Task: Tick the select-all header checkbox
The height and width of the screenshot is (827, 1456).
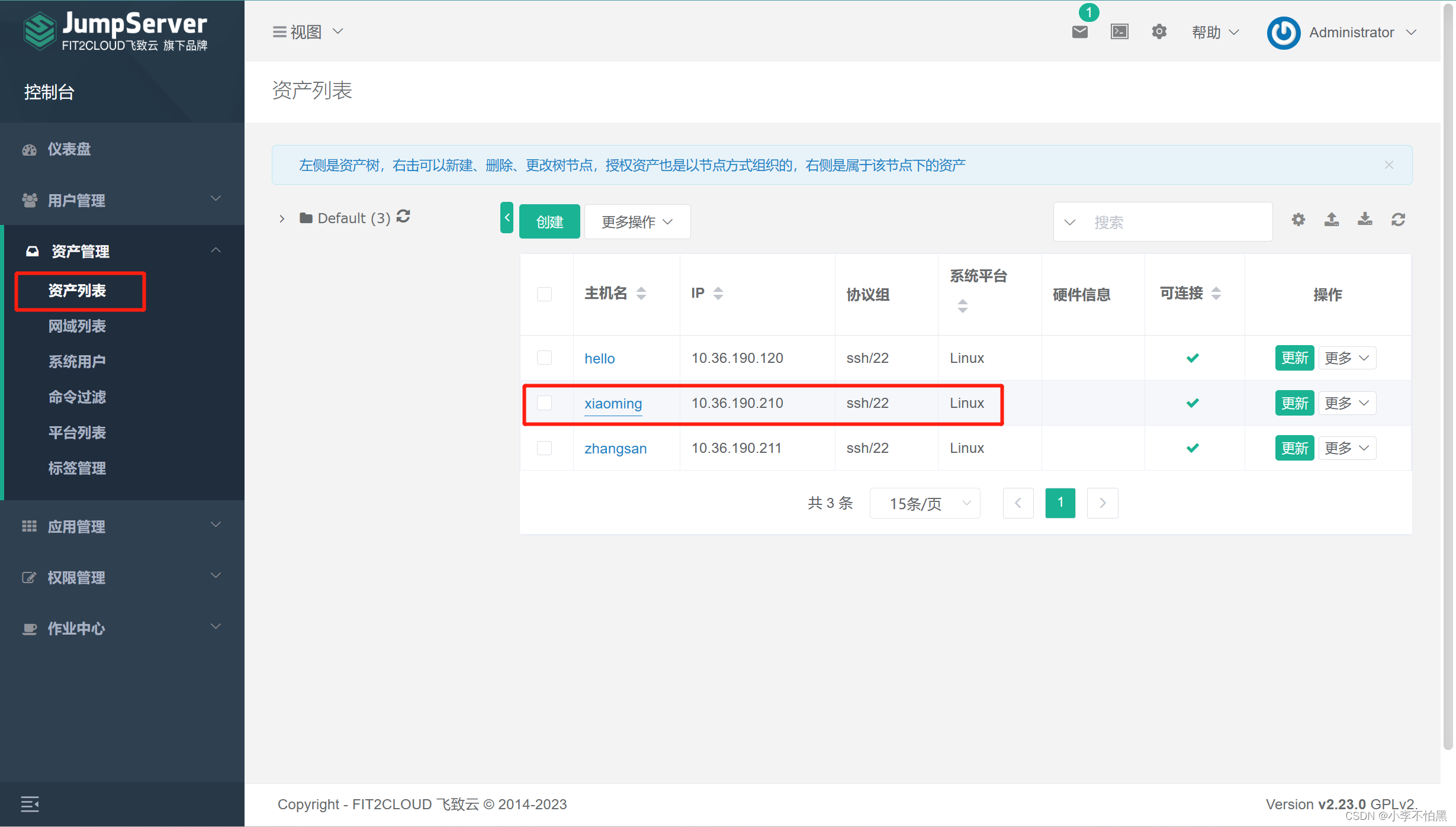Action: 544,294
